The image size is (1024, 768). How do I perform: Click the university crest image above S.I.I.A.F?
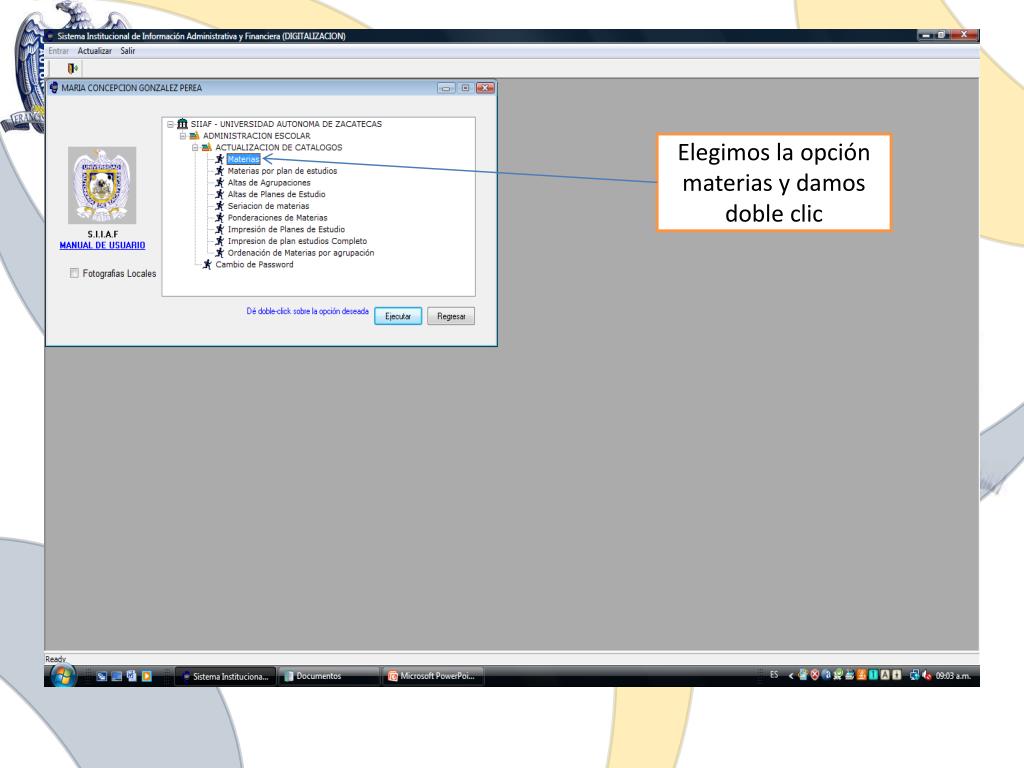coord(102,185)
